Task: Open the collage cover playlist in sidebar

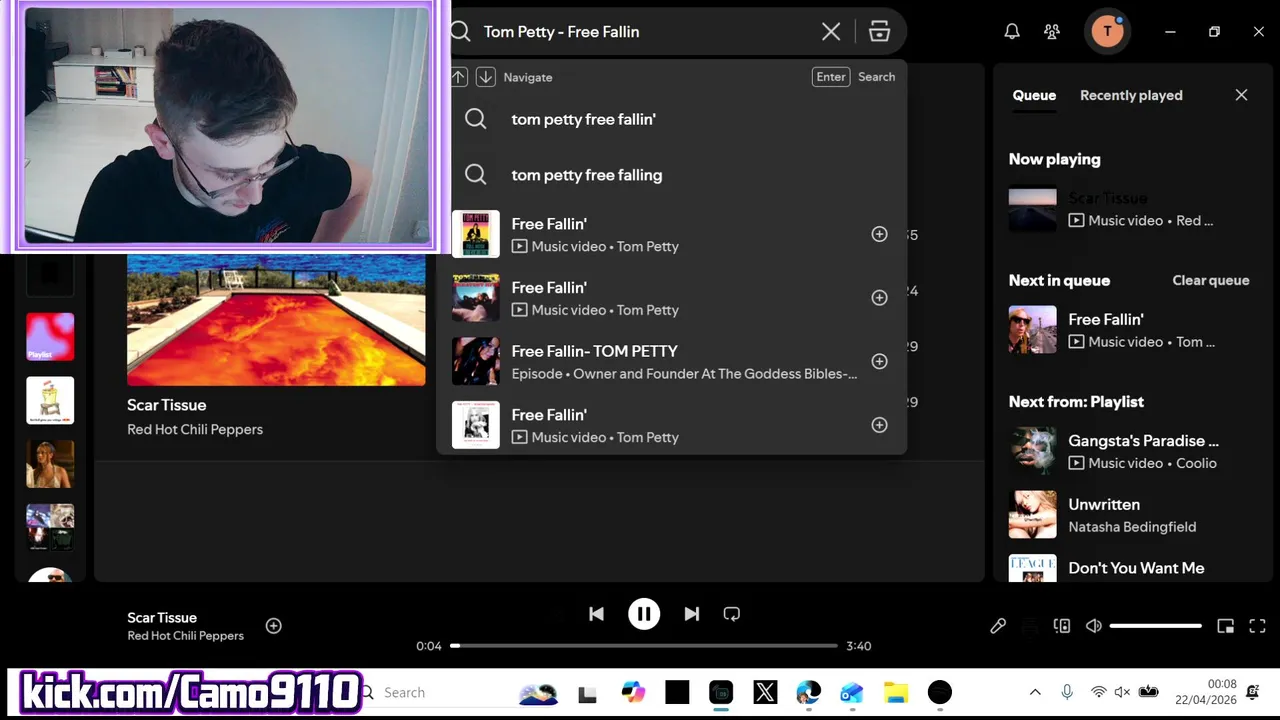Action: pos(50,527)
